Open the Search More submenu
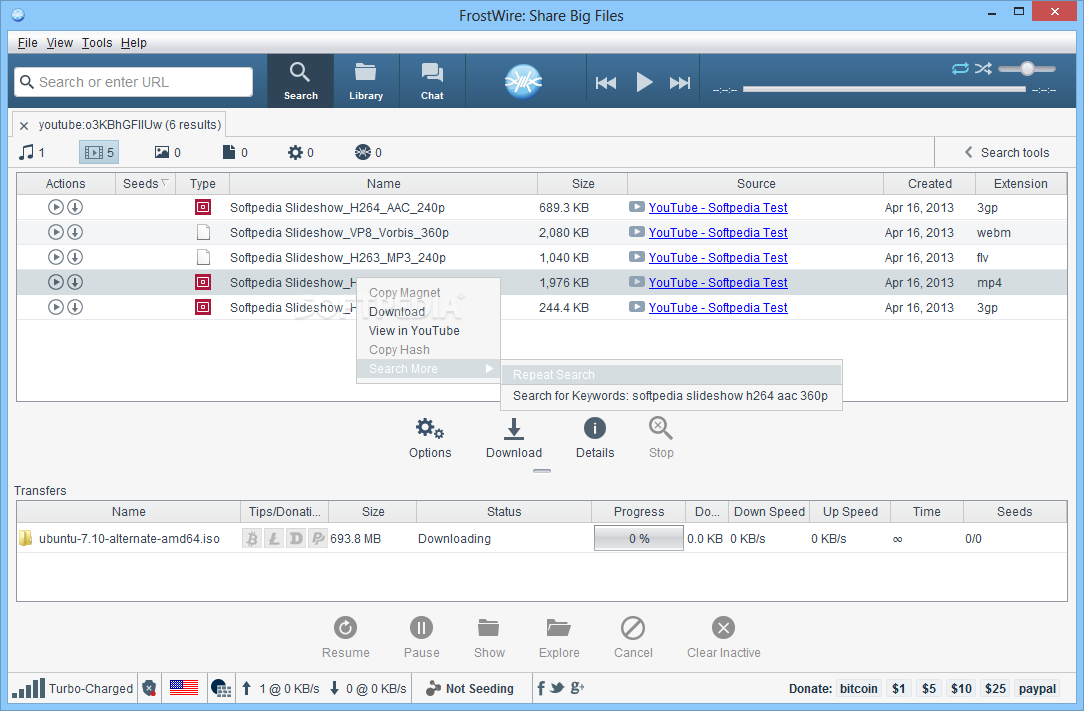 (428, 369)
